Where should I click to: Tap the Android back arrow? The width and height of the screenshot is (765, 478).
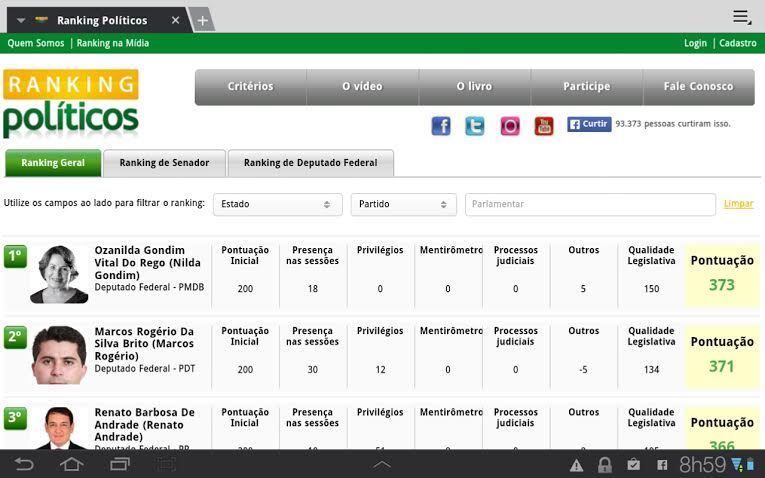pyautogui.click(x=23, y=465)
